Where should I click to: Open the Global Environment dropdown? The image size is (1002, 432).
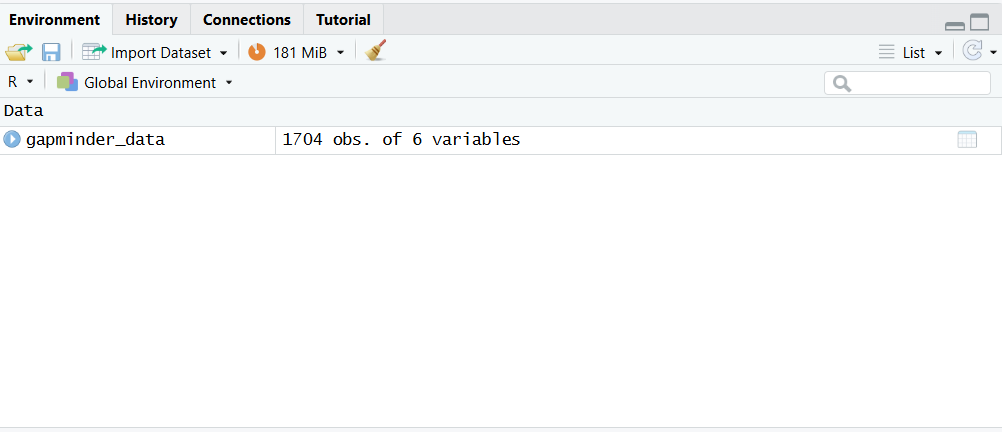point(229,83)
